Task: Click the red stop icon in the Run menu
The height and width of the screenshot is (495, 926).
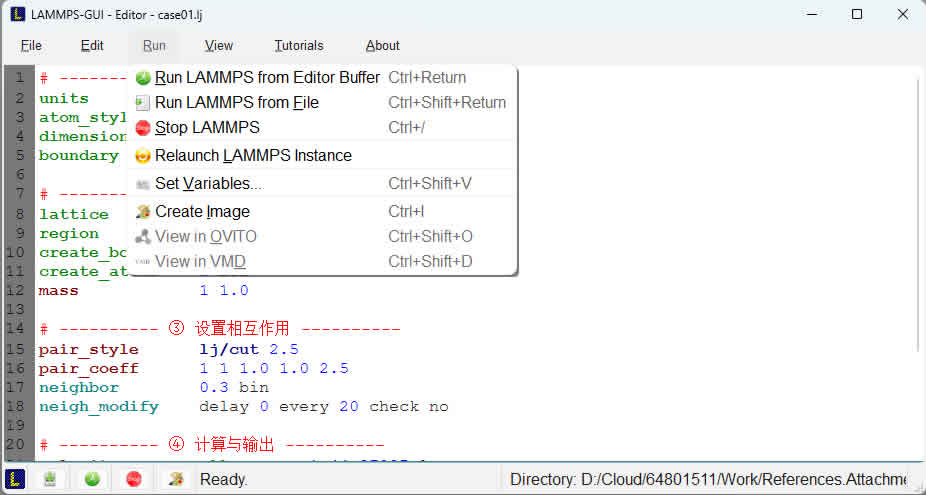Action: [x=143, y=128]
